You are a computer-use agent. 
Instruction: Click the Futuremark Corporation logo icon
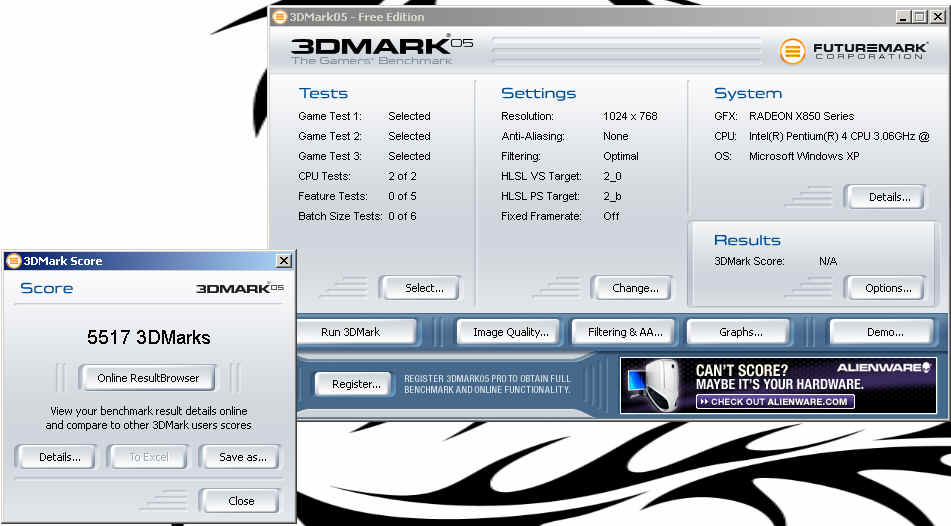(x=792, y=51)
